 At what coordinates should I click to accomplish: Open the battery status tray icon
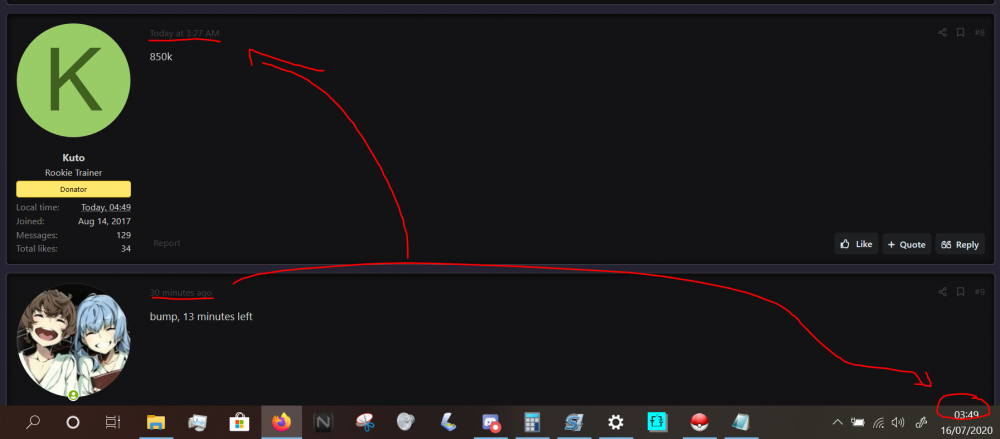[858, 422]
